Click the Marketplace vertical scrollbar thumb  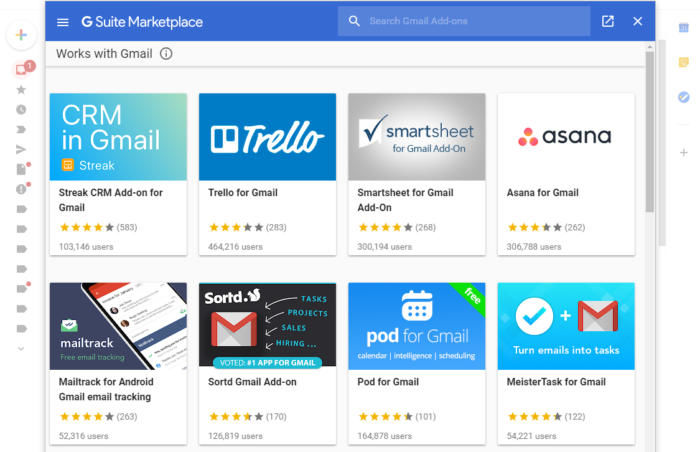click(x=650, y=132)
